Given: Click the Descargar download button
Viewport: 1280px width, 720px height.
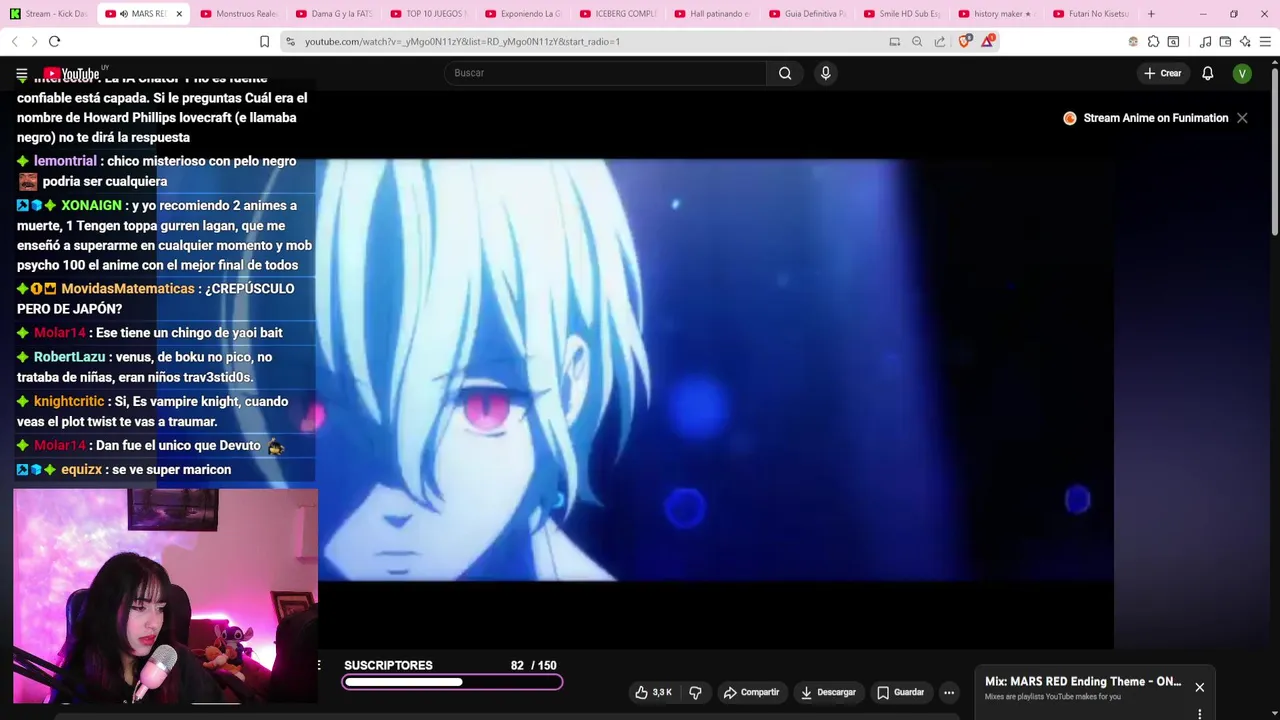Looking at the screenshot, I should click(x=827, y=692).
